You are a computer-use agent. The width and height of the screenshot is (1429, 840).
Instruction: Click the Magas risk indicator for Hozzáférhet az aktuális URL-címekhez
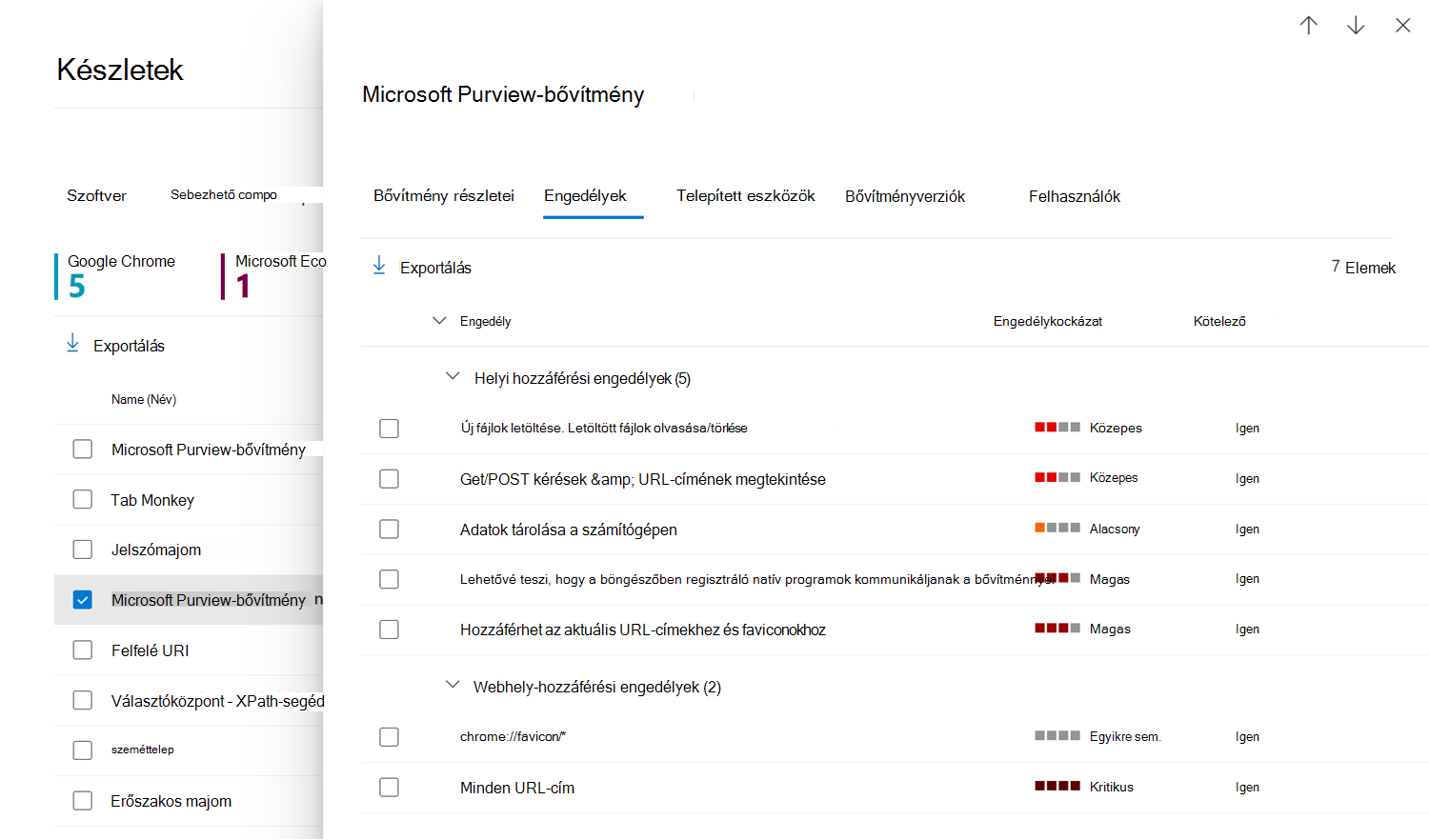pyautogui.click(x=1057, y=629)
